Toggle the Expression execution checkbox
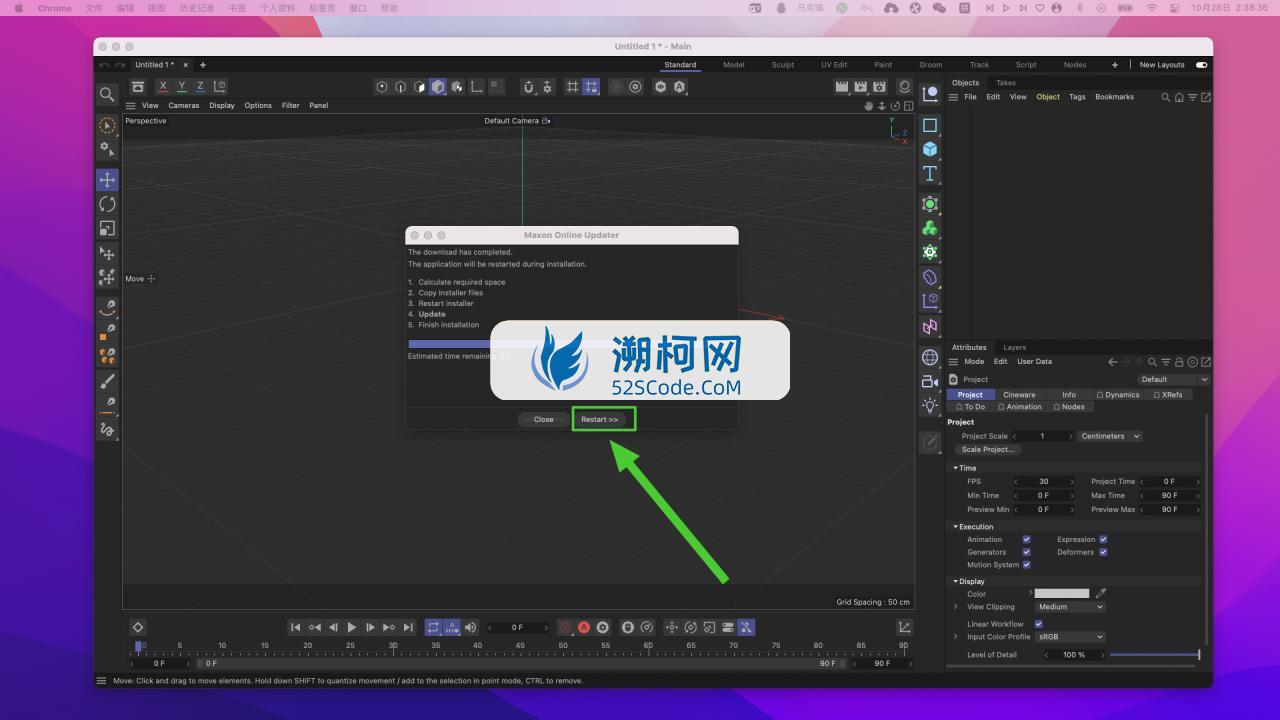This screenshot has width=1280, height=720. (1103, 539)
